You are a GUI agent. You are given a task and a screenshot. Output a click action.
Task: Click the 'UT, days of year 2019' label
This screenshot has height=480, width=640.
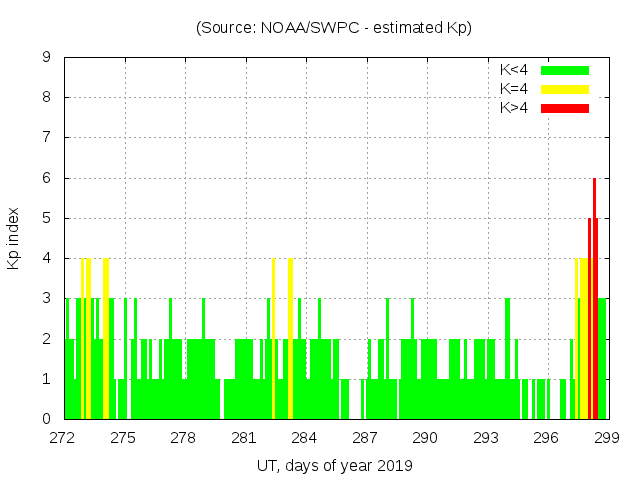point(334,465)
